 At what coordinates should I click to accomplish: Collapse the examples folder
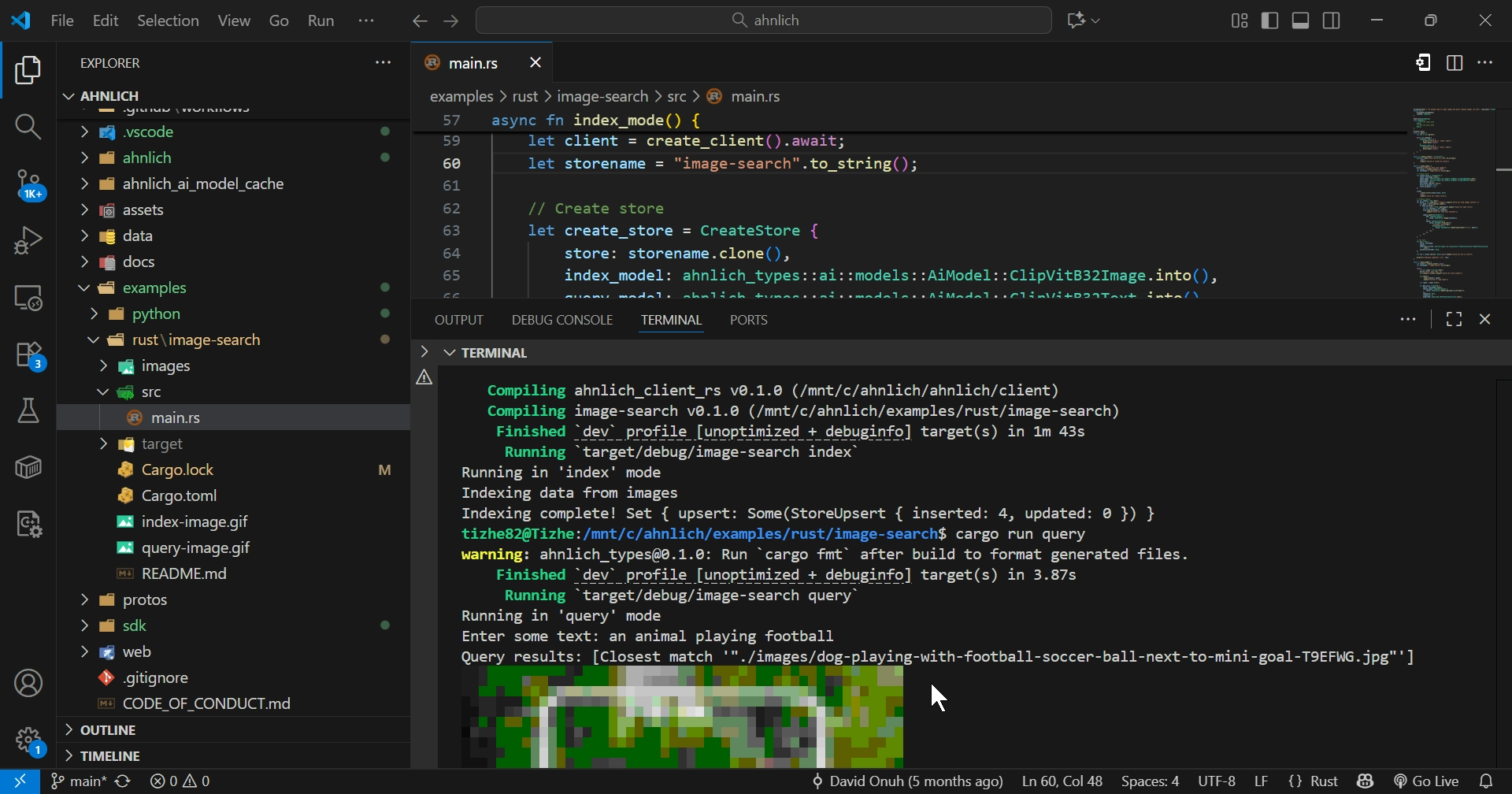(x=154, y=288)
